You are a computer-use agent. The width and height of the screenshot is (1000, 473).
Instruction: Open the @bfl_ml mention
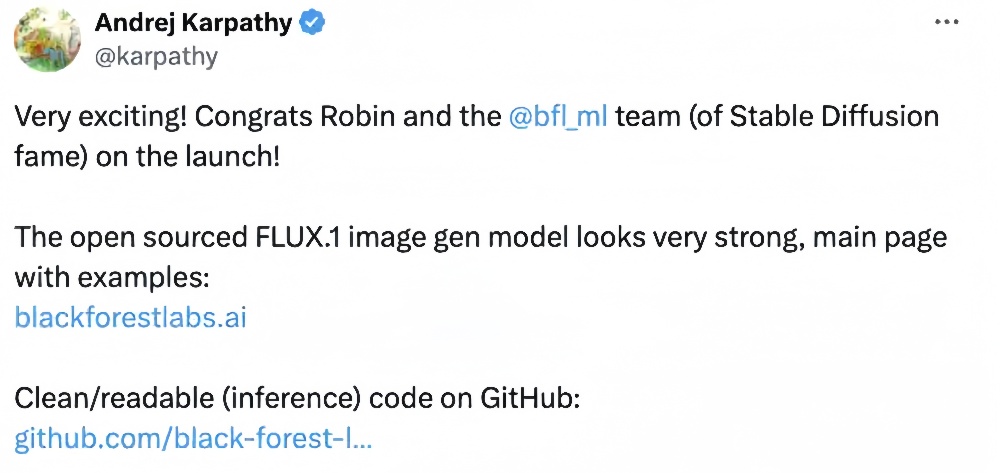[x=557, y=117]
